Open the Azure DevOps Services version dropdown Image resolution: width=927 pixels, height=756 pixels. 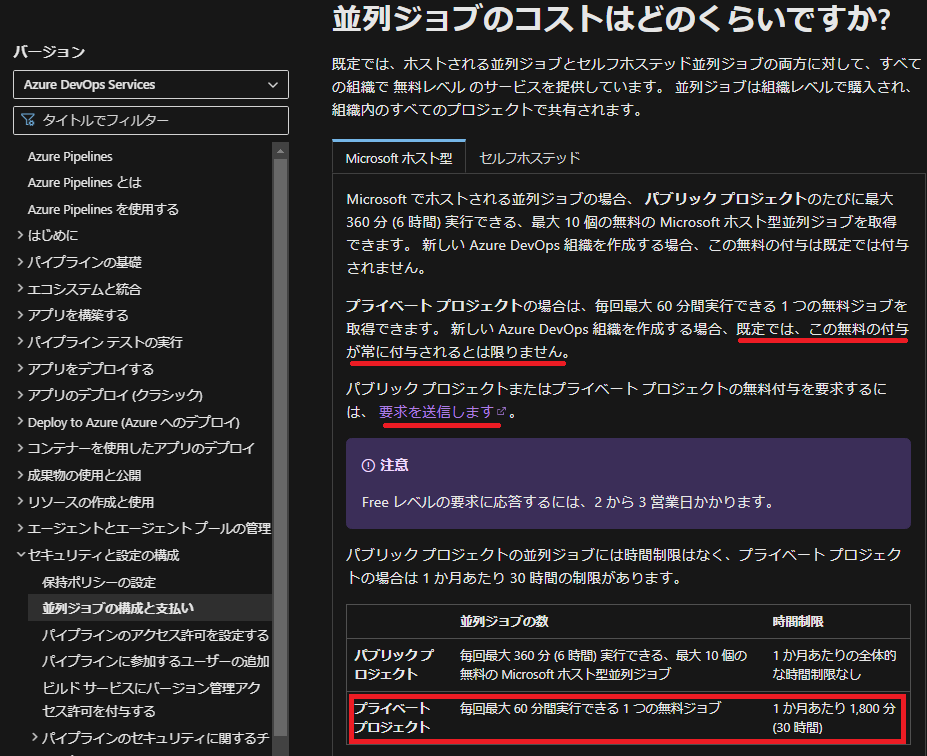click(151, 85)
